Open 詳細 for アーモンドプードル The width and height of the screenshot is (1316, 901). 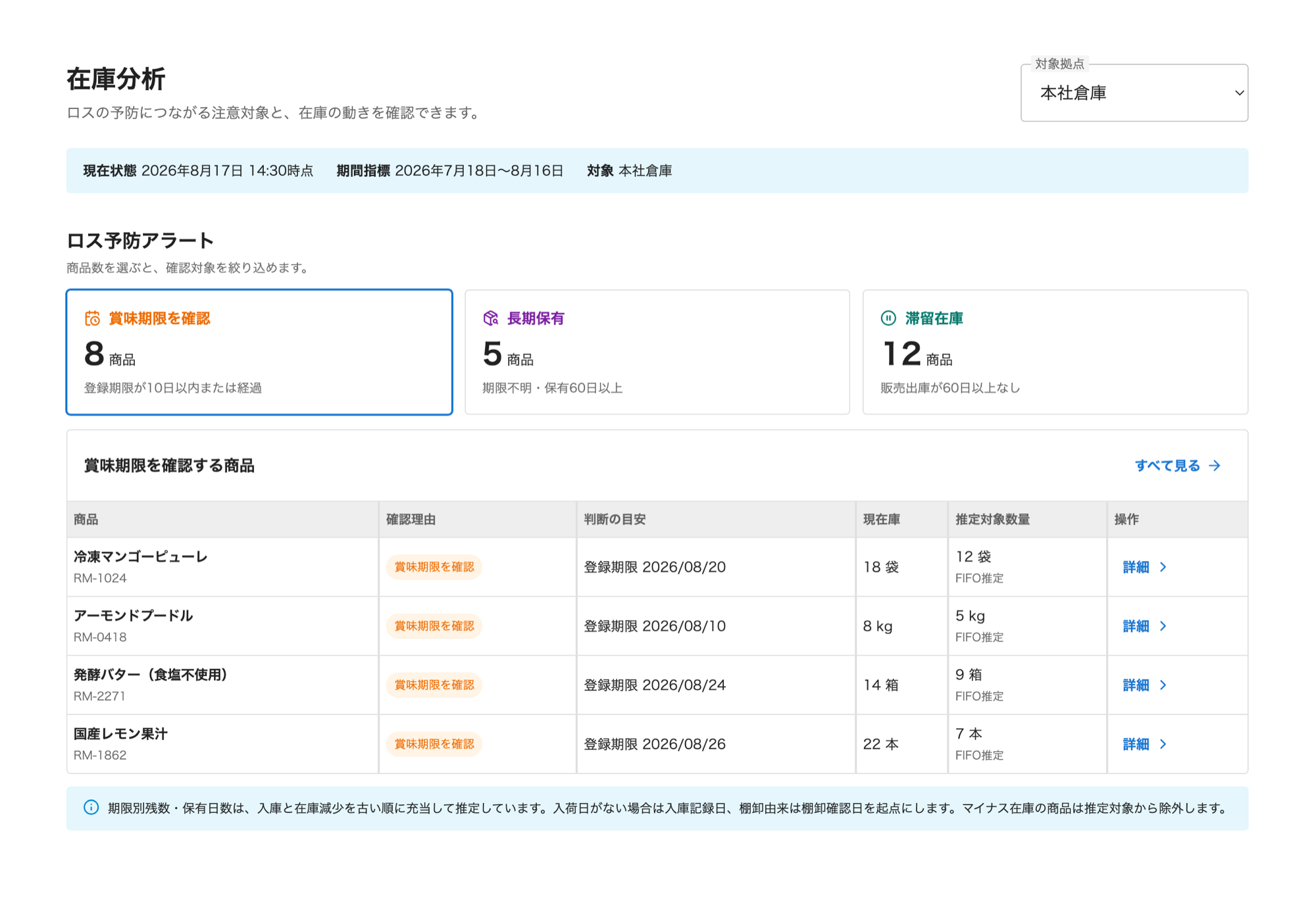(x=1144, y=626)
